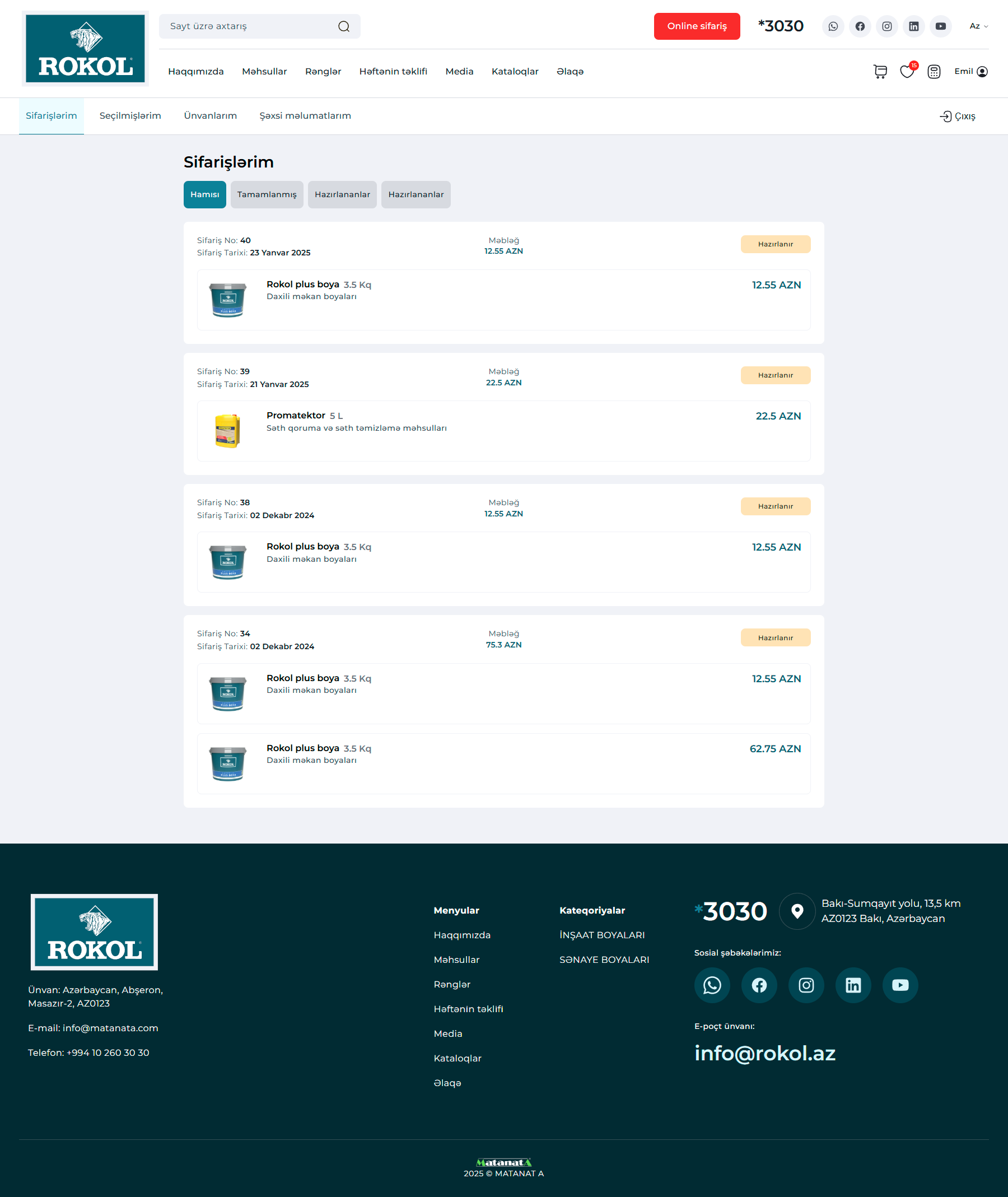This screenshot has height=1197, width=1008.
Task: Select the Hamısı orders filter
Action: tap(204, 195)
